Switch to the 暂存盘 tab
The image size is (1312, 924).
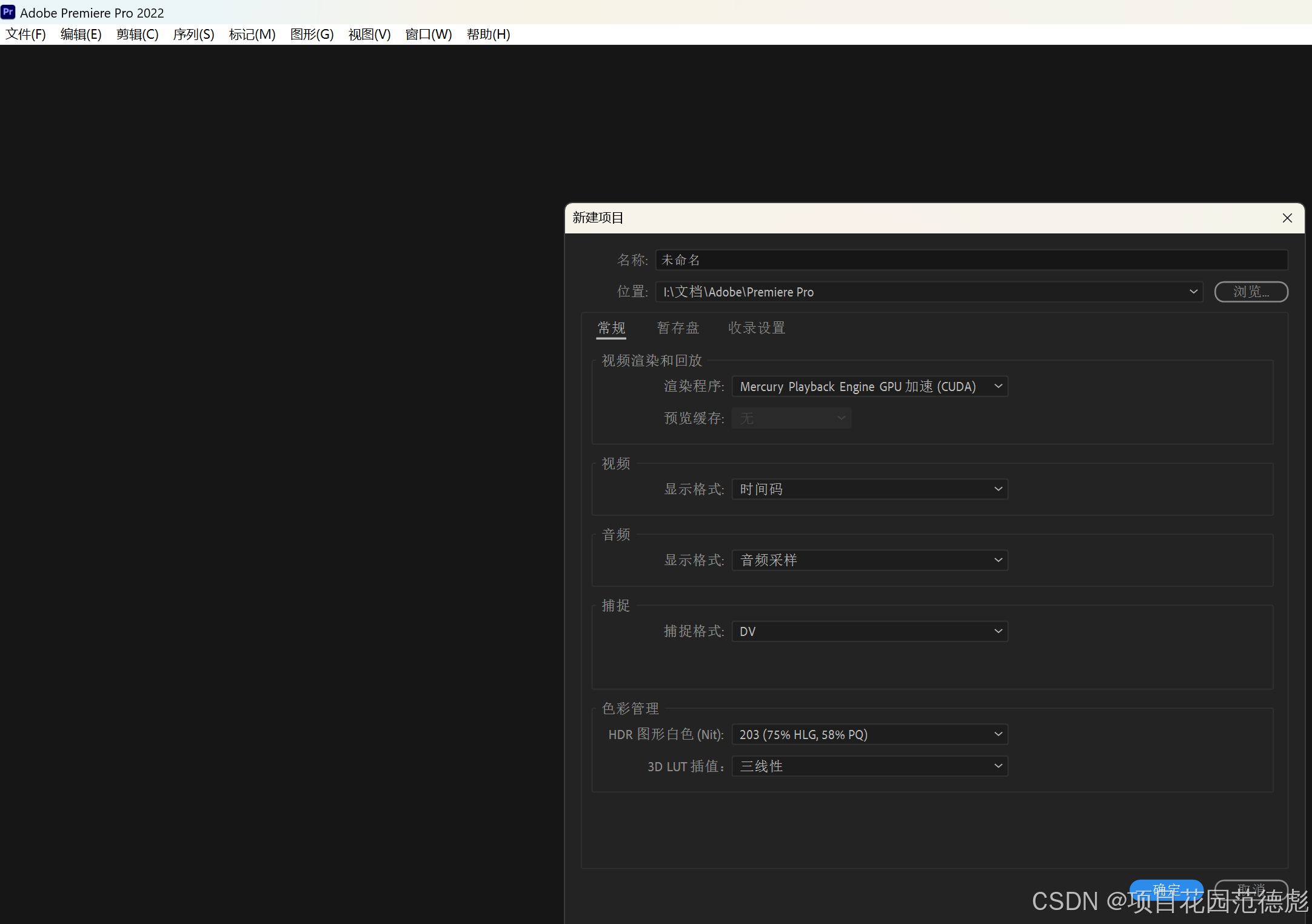(x=678, y=328)
